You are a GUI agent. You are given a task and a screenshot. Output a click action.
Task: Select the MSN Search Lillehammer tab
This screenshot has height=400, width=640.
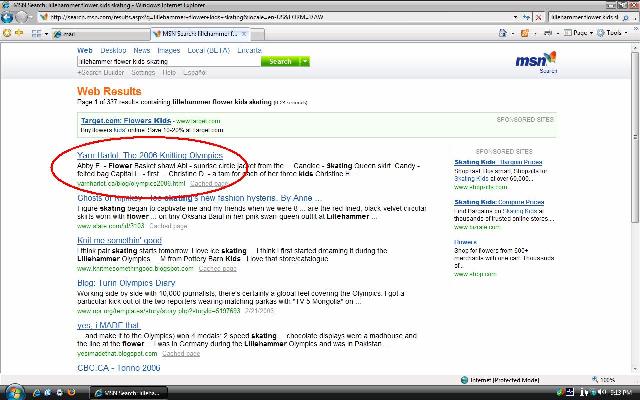[200, 34]
